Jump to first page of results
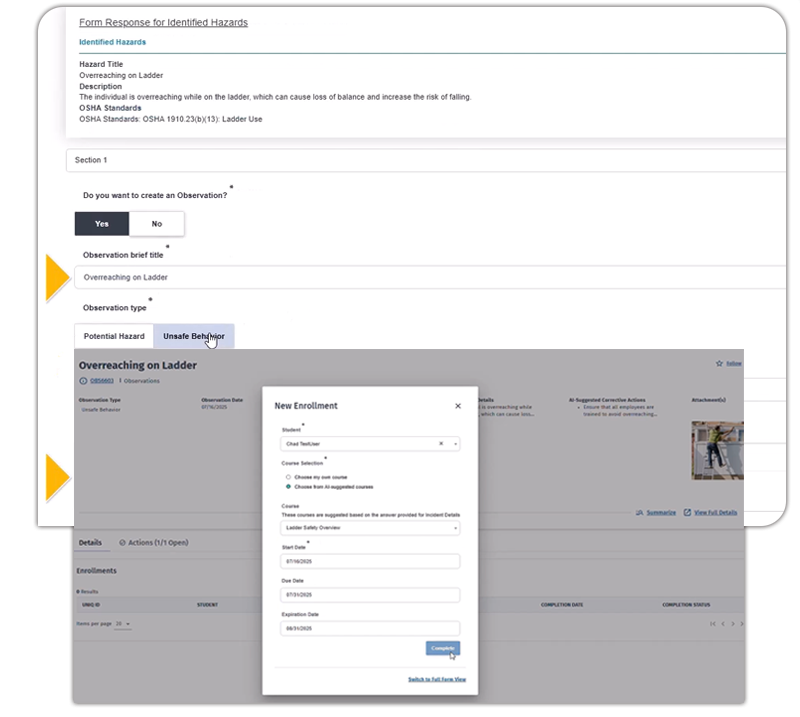 click(x=712, y=624)
